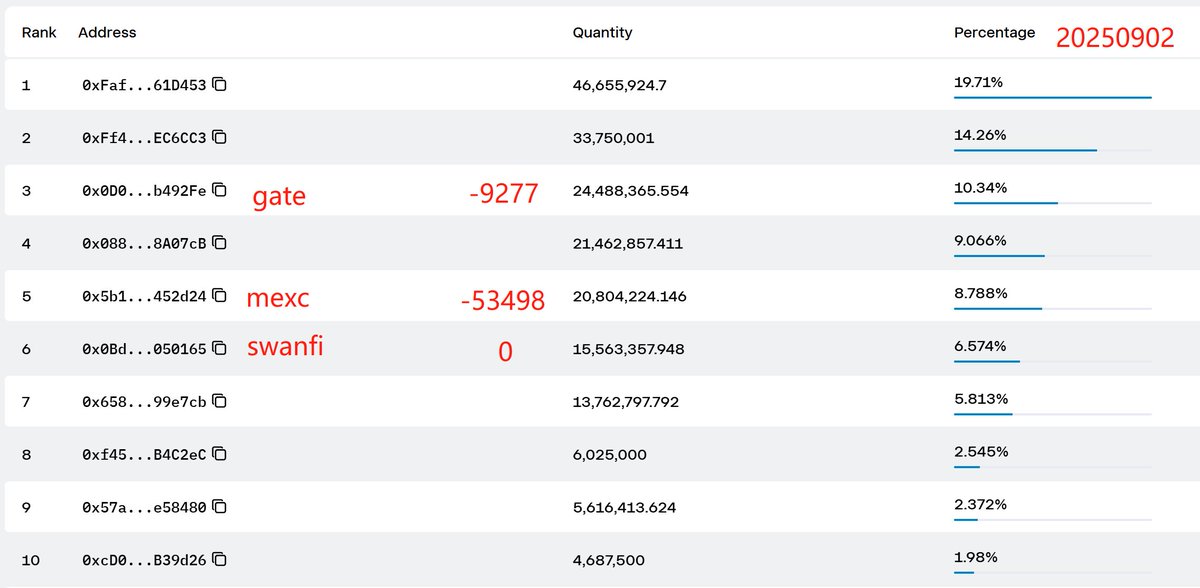1200x588 pixels.
Task: Click the Percentage column header
Action: pos(994,33)
